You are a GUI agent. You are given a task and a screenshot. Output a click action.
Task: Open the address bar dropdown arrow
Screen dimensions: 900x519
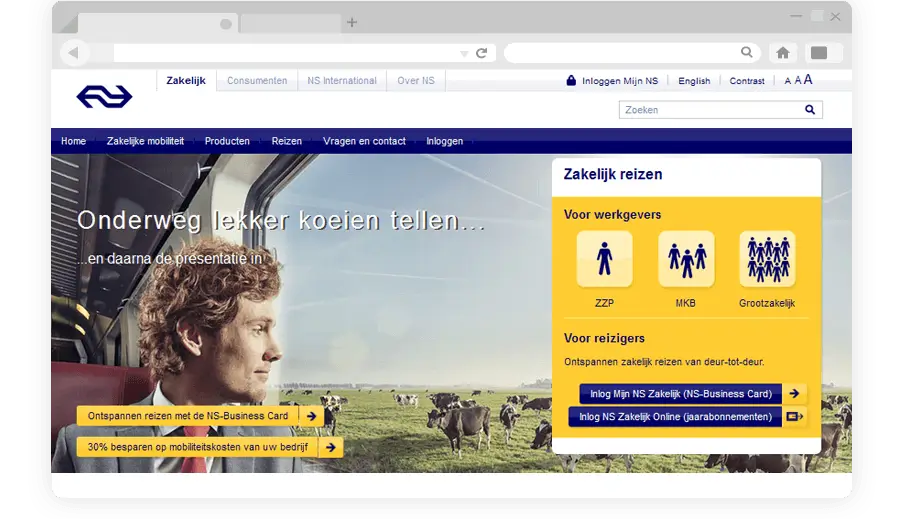point(464,53)
